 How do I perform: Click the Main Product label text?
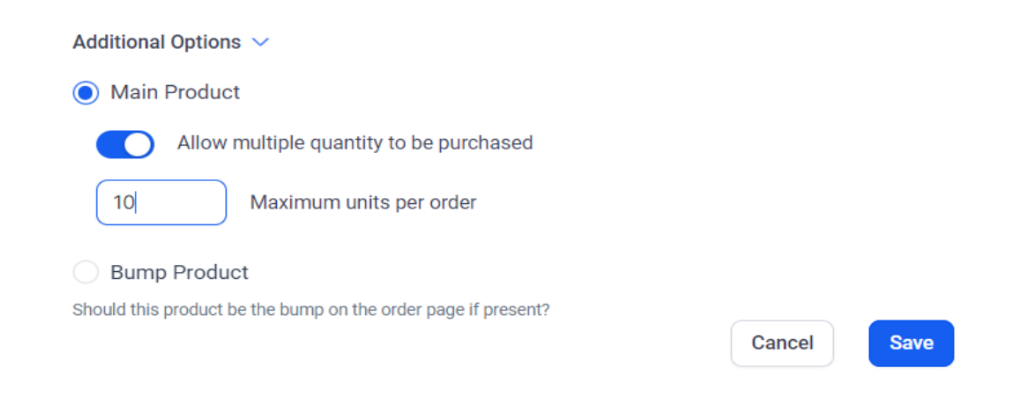point(175,93)
